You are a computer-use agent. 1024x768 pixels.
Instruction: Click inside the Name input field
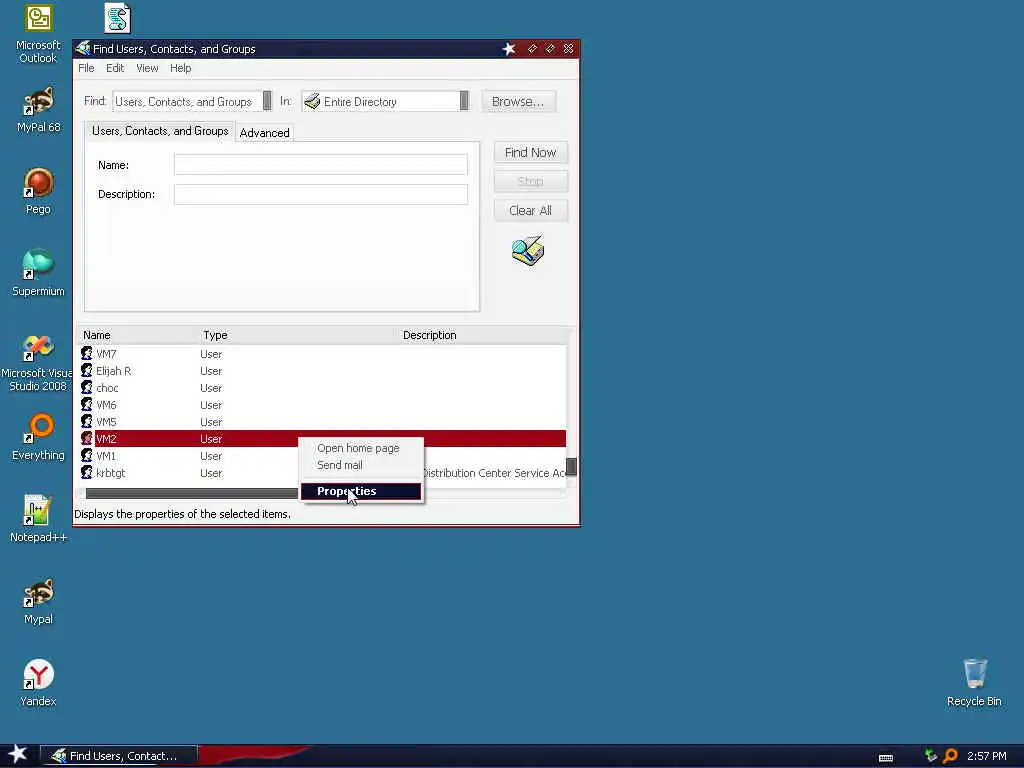(321, 165)
